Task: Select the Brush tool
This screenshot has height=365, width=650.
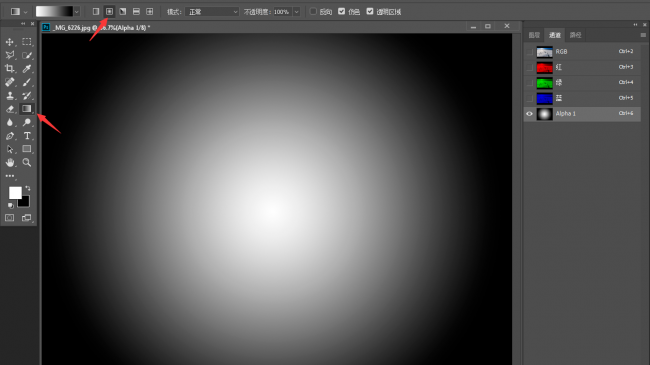Action: click(x=27, y=82)
